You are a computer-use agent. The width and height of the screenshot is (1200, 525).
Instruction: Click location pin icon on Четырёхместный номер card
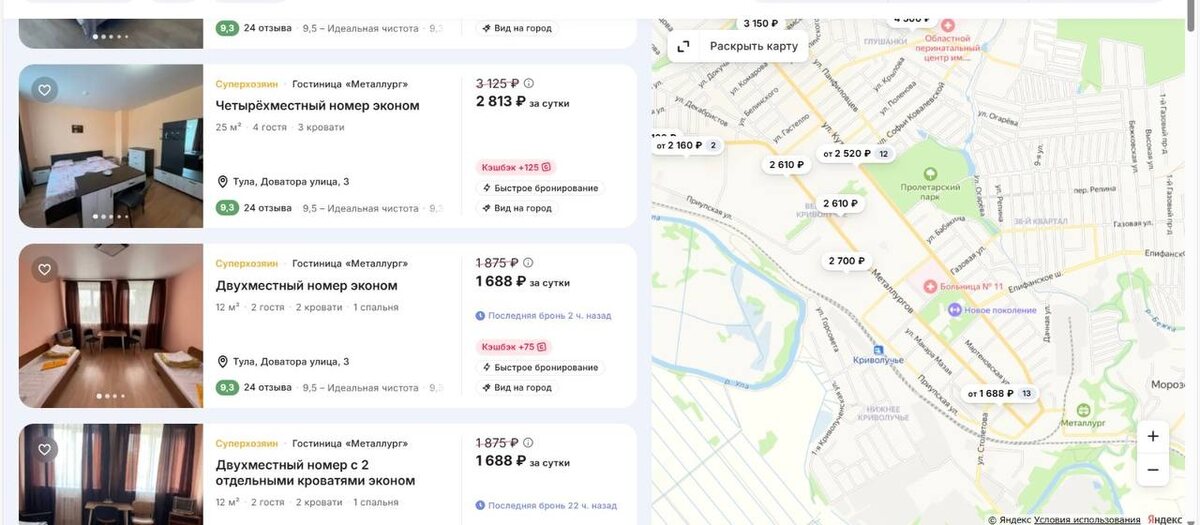(x=223, y=182)
